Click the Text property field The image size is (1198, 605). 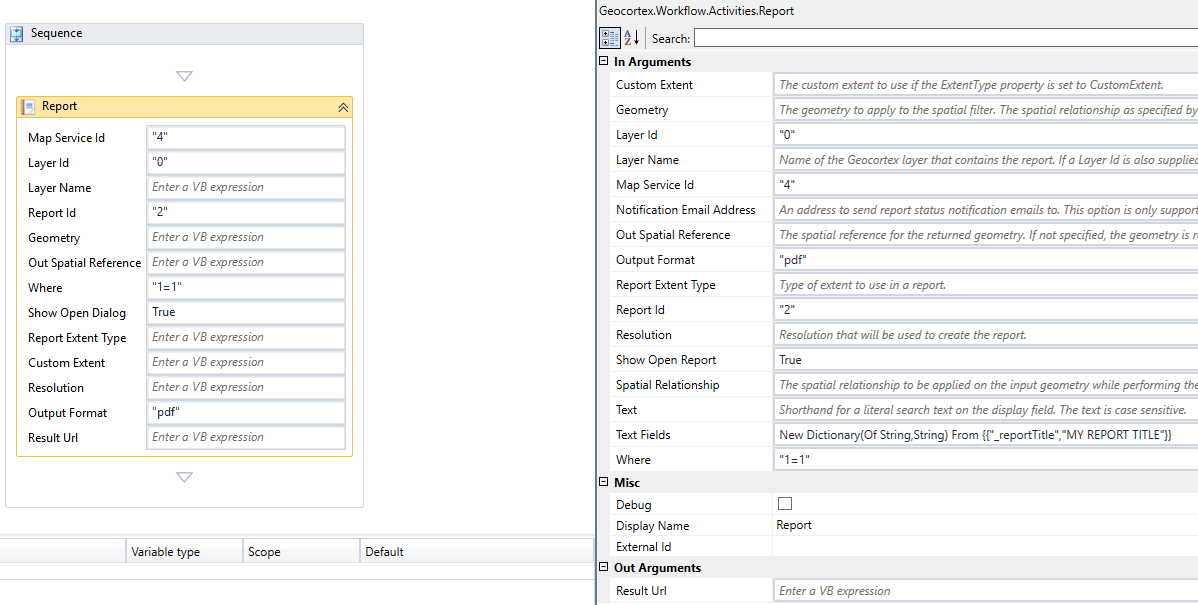pyautogui.click(x=986, y=409)
